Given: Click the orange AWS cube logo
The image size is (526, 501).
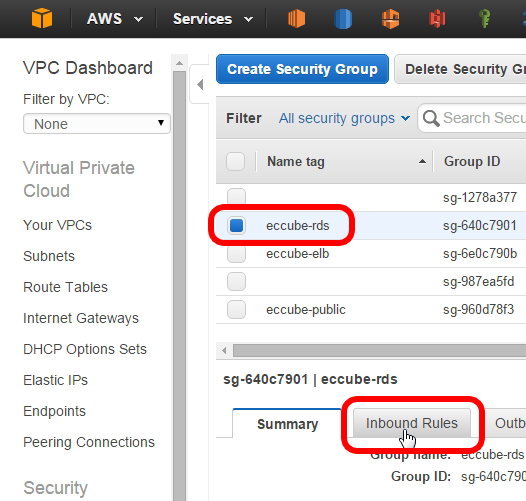Looking at the screenshot, I should 42,18.
